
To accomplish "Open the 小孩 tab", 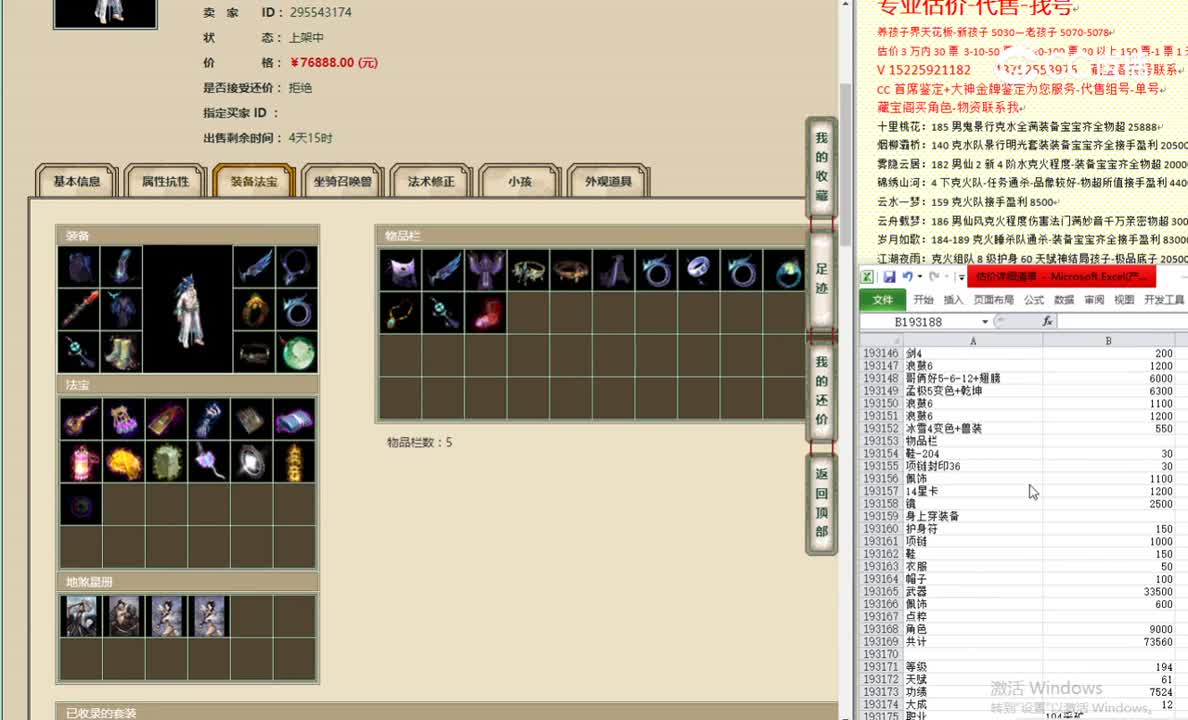I will coord(520,181).
